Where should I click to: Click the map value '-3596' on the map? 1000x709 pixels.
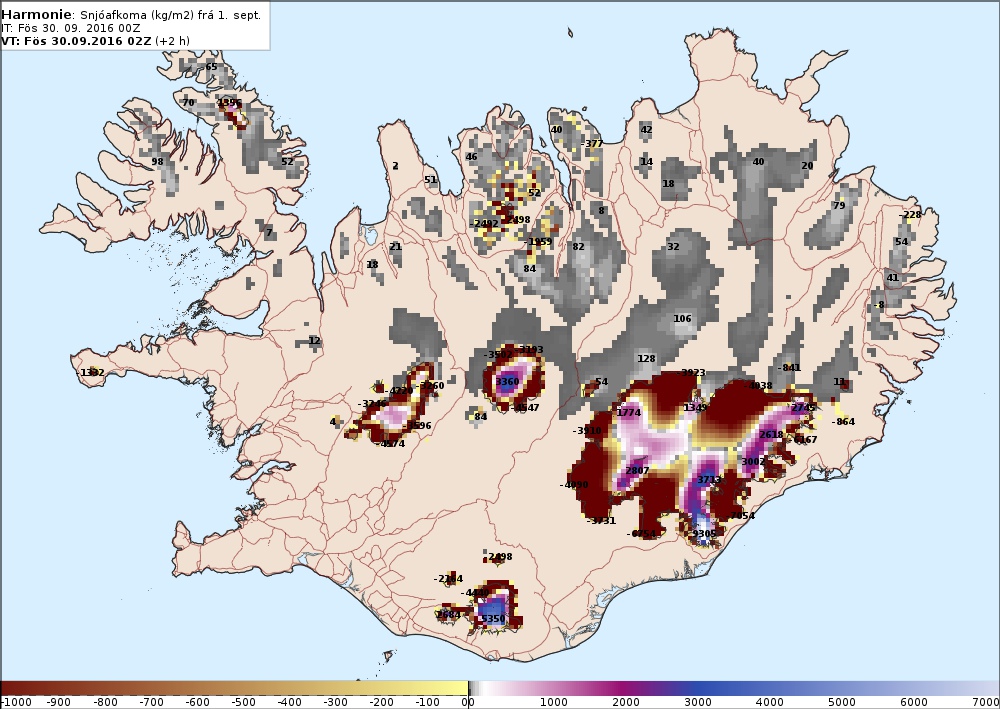[417, 426]
